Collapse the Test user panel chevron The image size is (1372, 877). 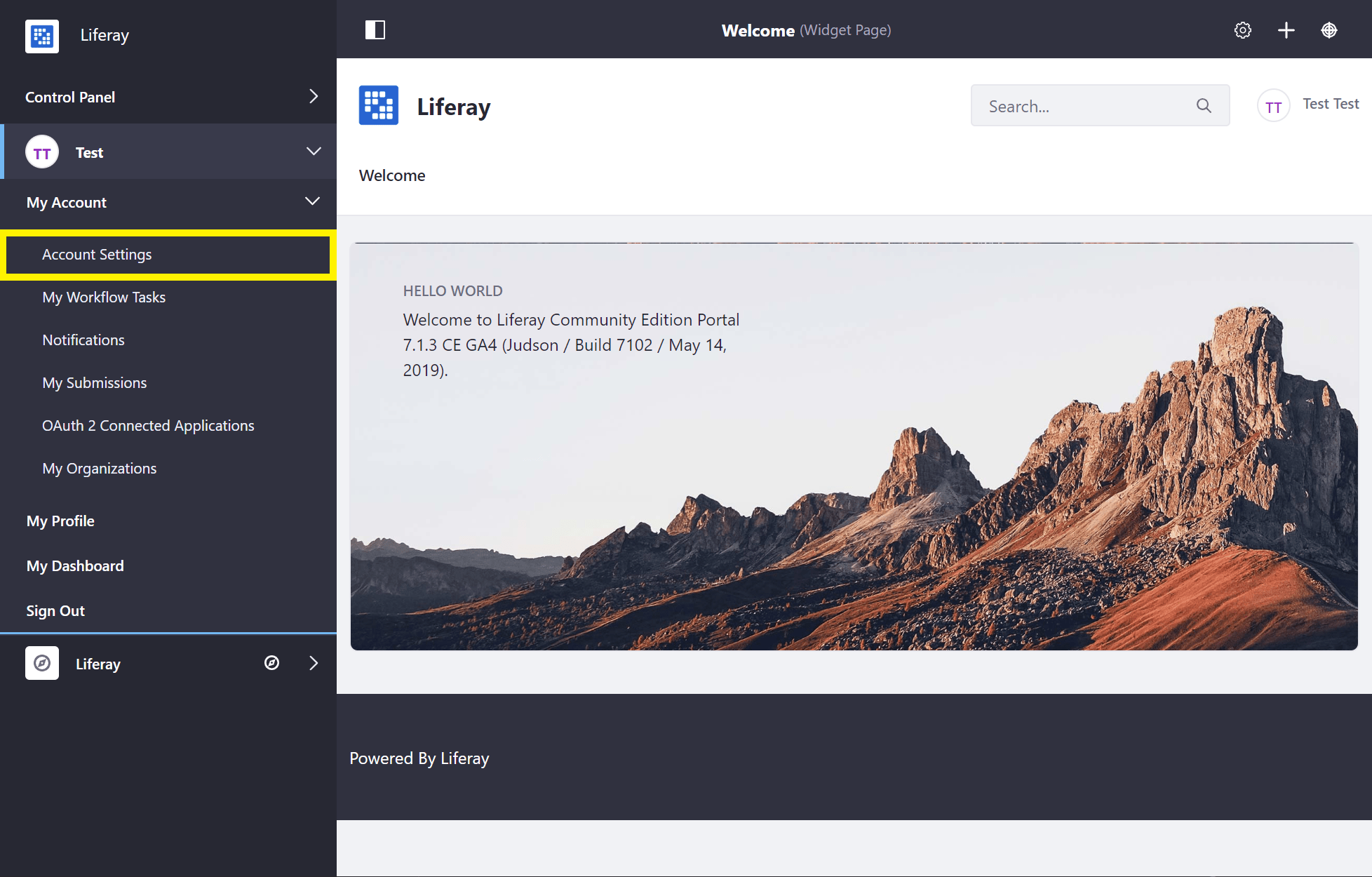[x=314, y=152]
